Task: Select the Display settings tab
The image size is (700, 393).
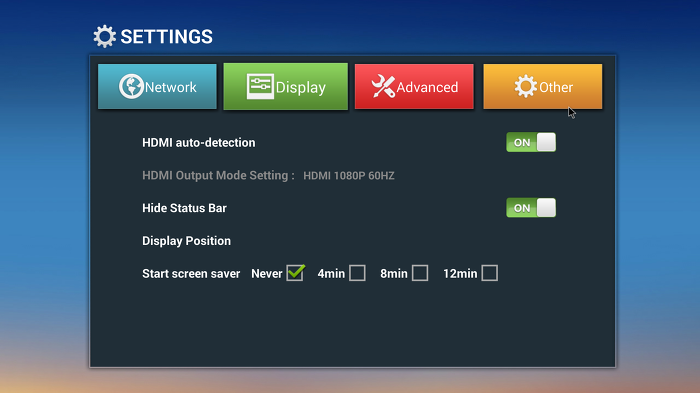Action: pyautogui.click(x=285, y=86)
